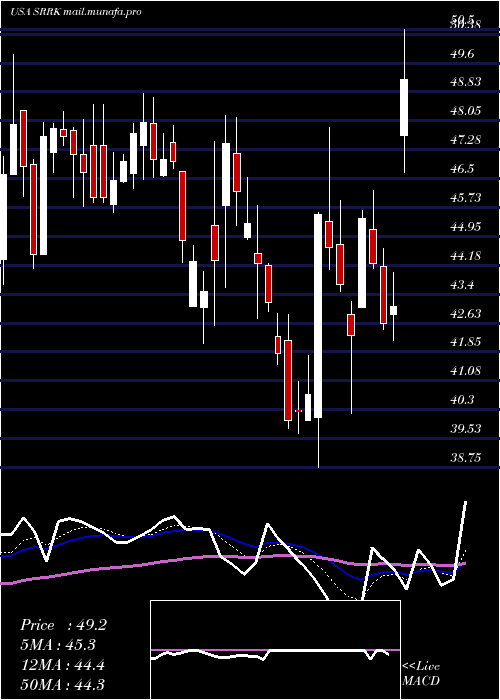
Task: Click the 44.95 price axis label
Action: [466, 227]
